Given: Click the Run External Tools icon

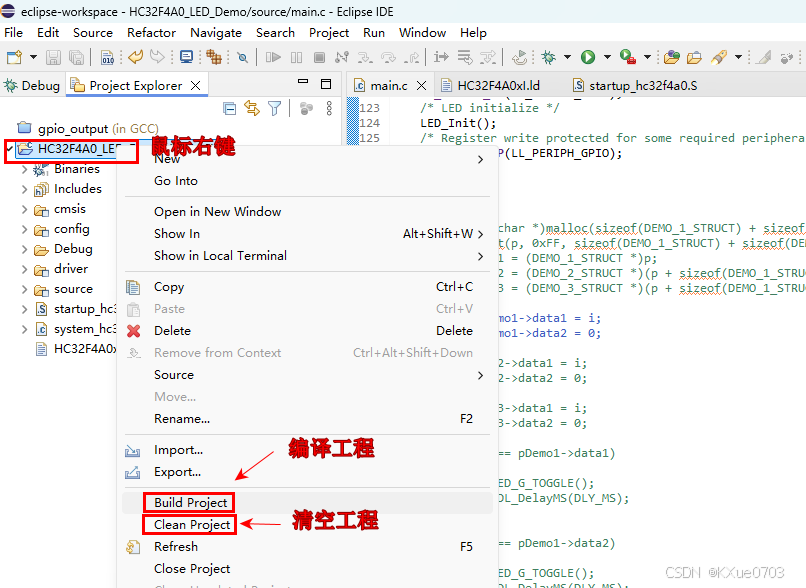Looking at the screenshot, I should tap(628, 57).
